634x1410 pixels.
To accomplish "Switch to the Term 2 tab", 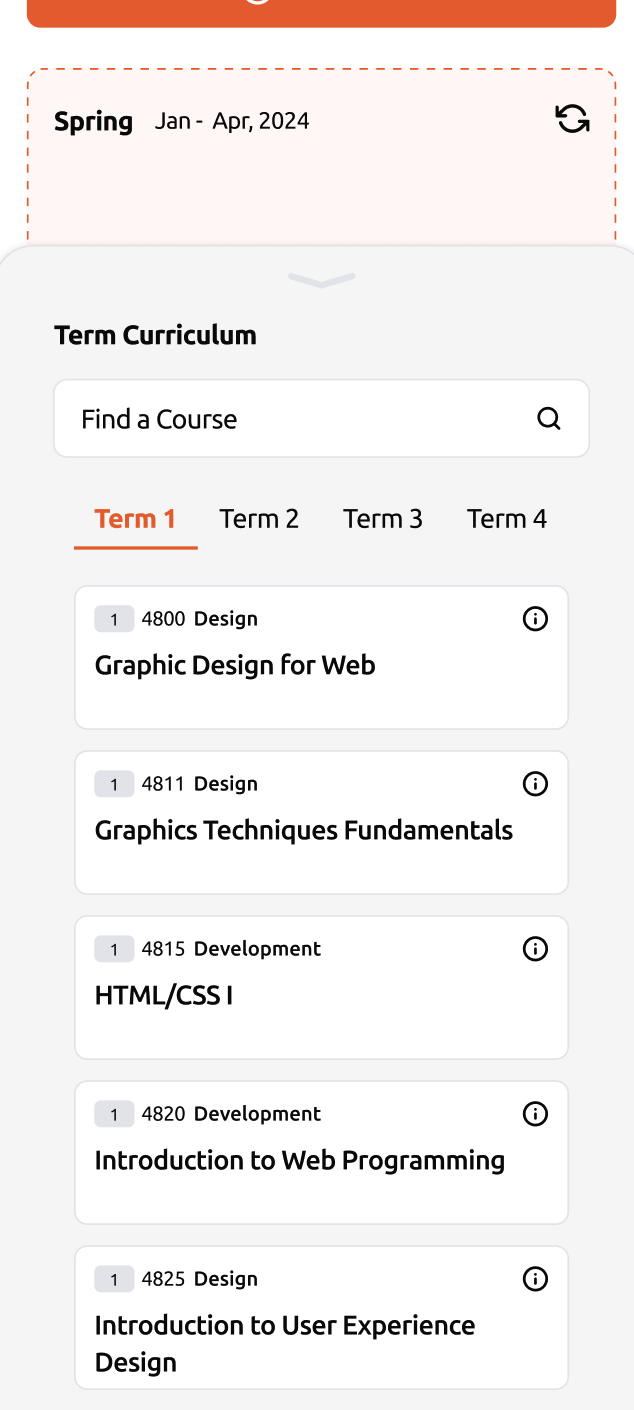I will (x=259, y=519).
